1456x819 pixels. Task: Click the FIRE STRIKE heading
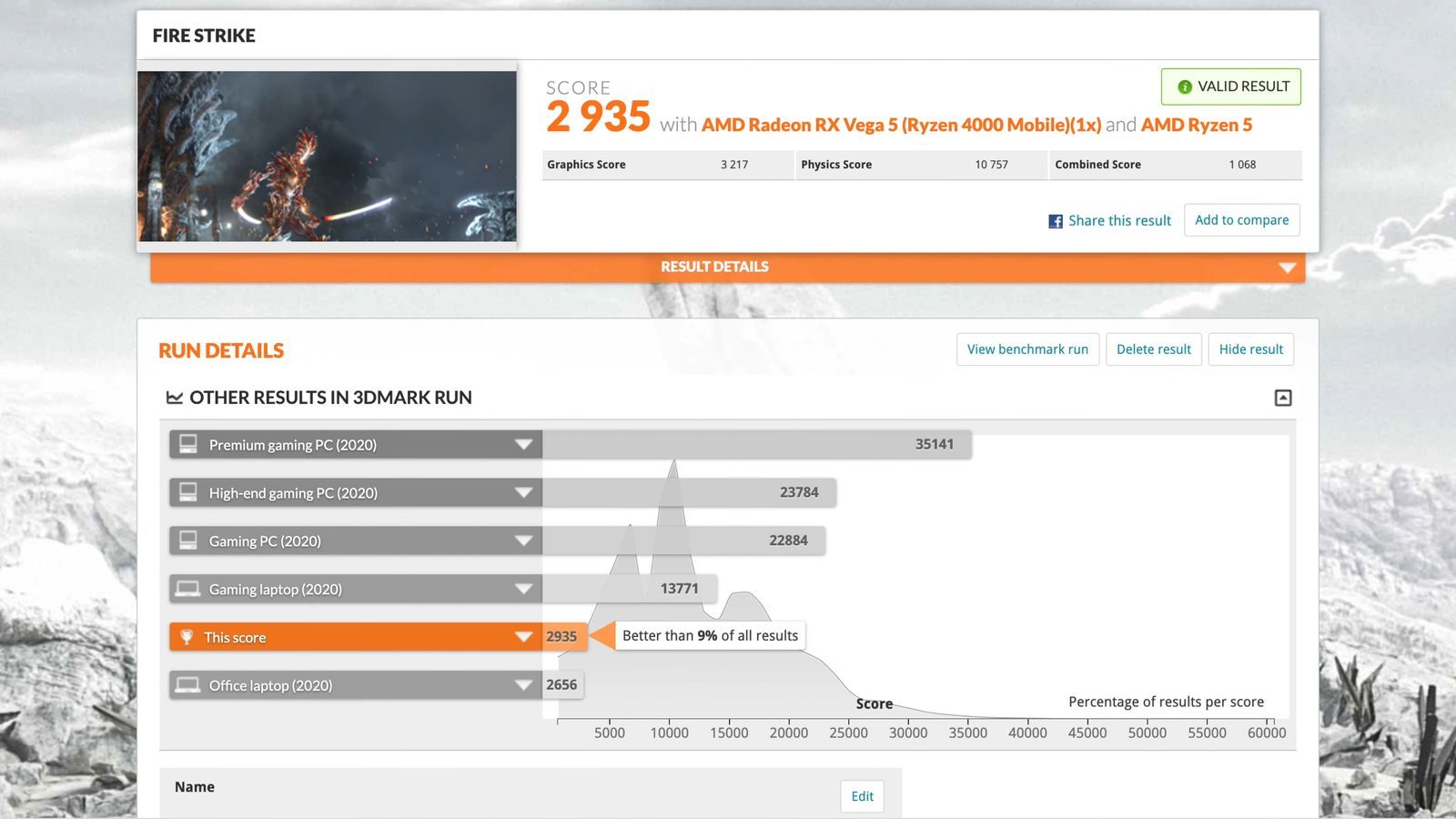pos(204,35)
